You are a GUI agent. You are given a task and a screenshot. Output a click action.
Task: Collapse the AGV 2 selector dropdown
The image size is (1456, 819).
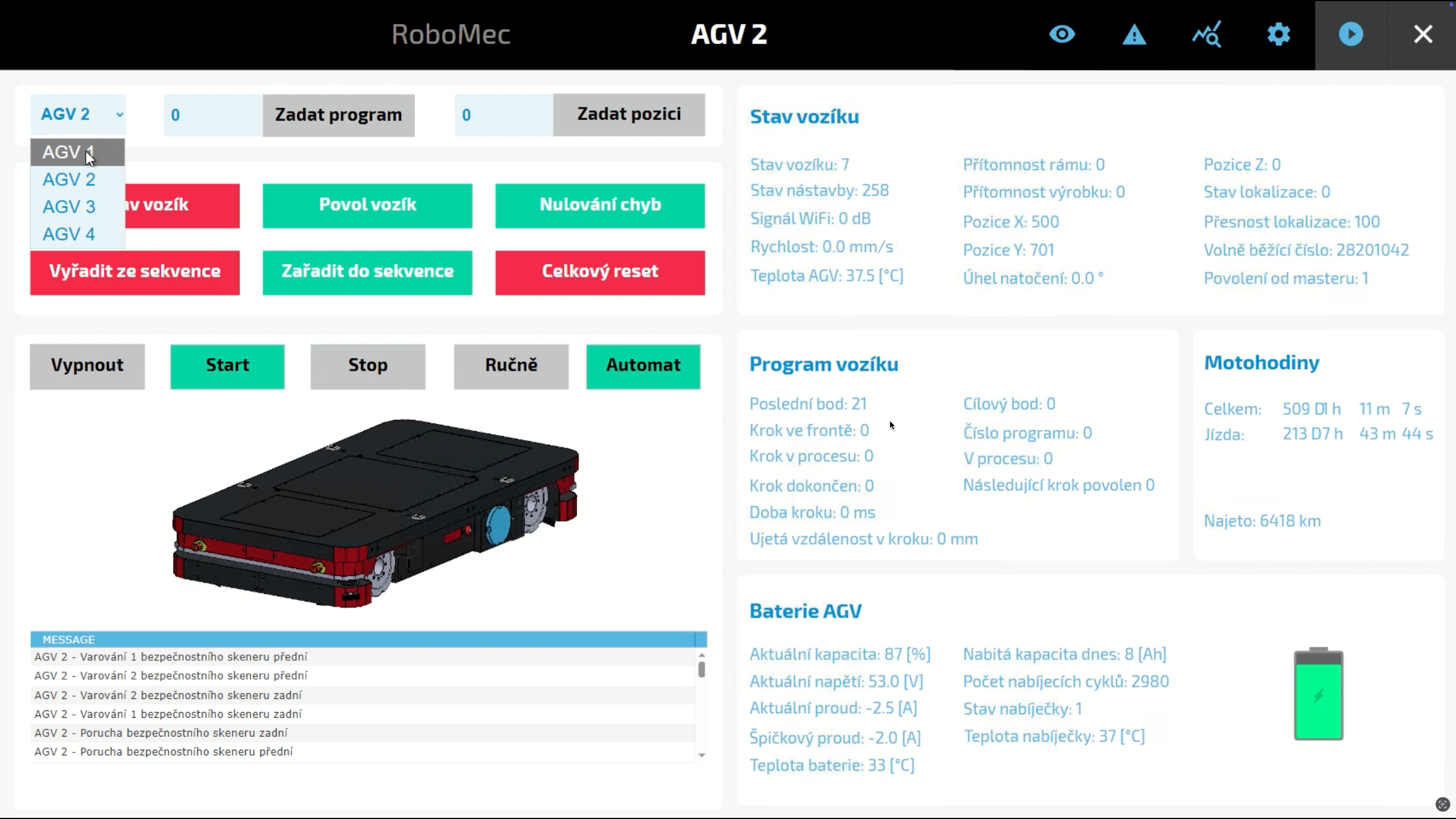[x=78, y=115]
